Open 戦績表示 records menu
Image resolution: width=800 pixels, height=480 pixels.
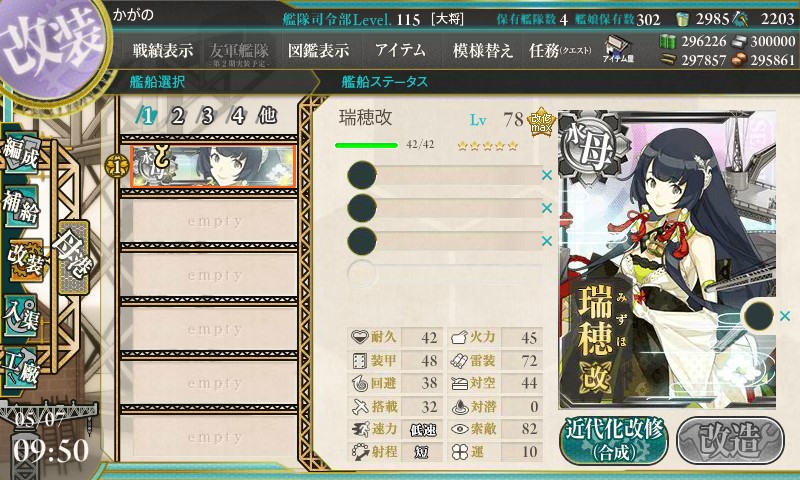[x=163, y=50]
